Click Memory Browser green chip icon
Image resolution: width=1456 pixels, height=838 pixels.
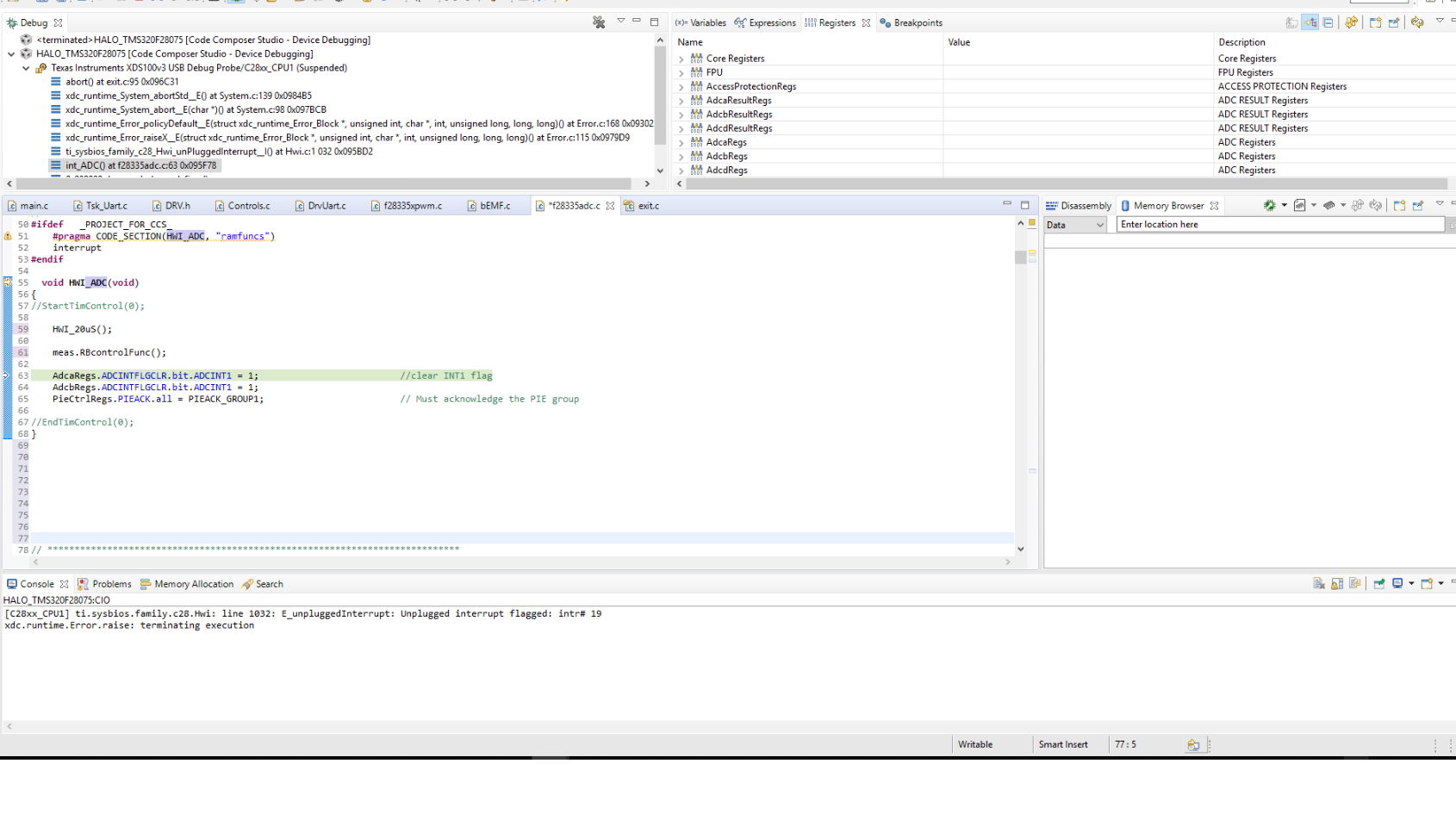pos(1269,205)
